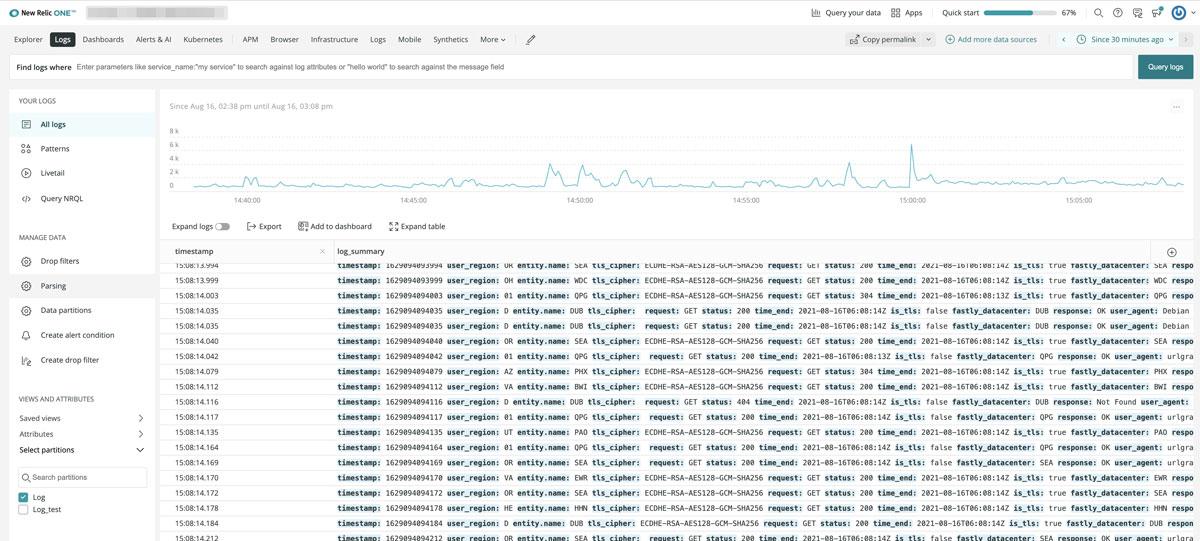Image resolution: width=1200 pixels, height=541 pixels.
Task: Add a column with the plus icon
Action: (x=1172, y=252)
